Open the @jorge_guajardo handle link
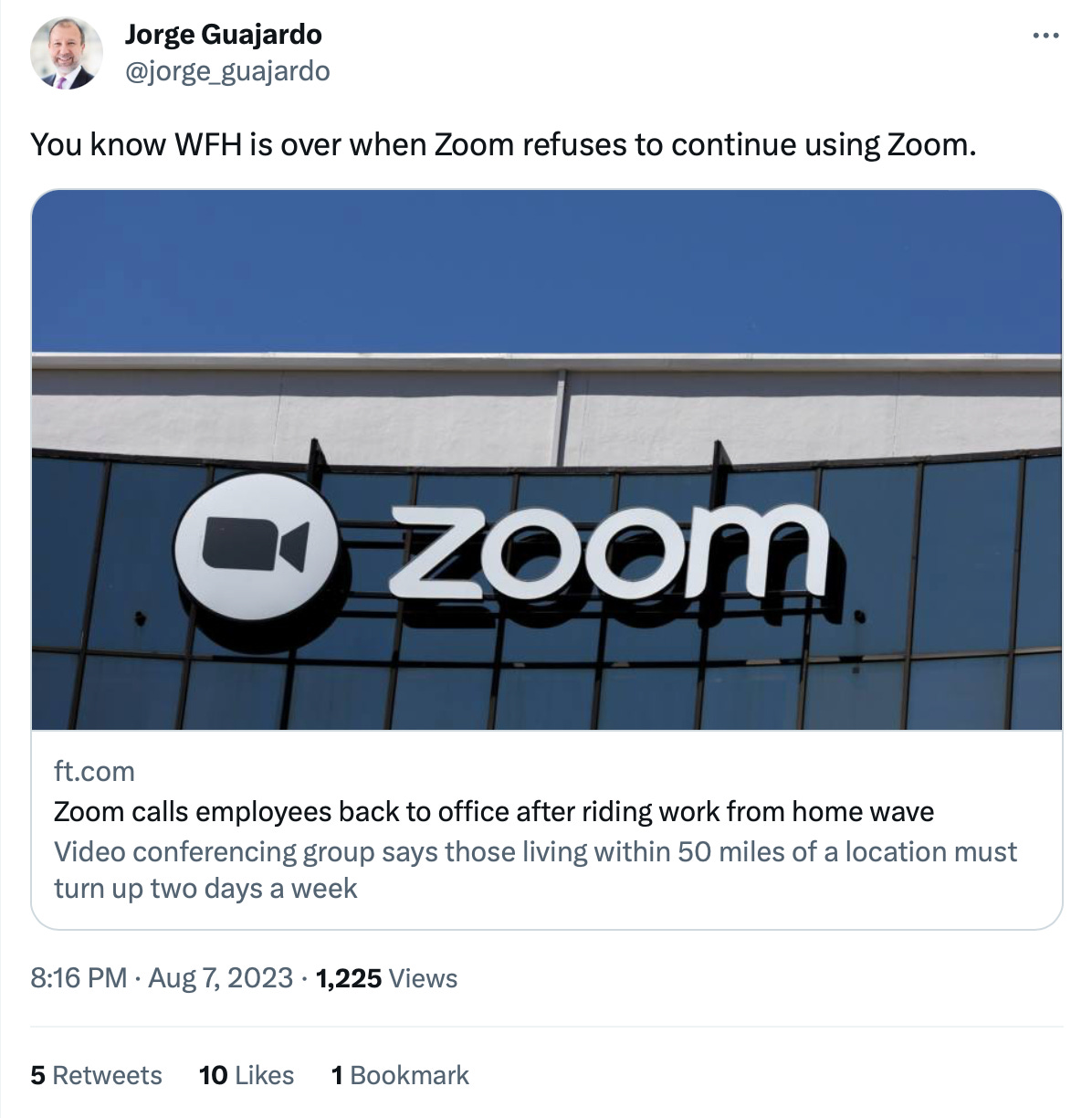This screenshot has width=1092, height=1118. coord(227,70)
